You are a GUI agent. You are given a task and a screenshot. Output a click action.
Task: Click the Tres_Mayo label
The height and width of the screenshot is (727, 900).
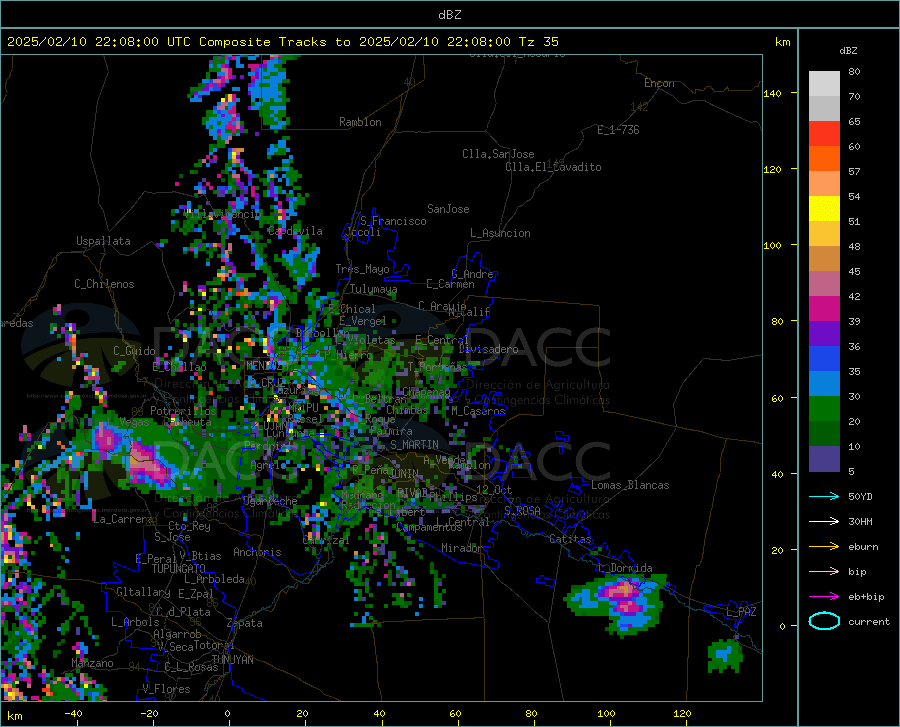pos(362,269)
